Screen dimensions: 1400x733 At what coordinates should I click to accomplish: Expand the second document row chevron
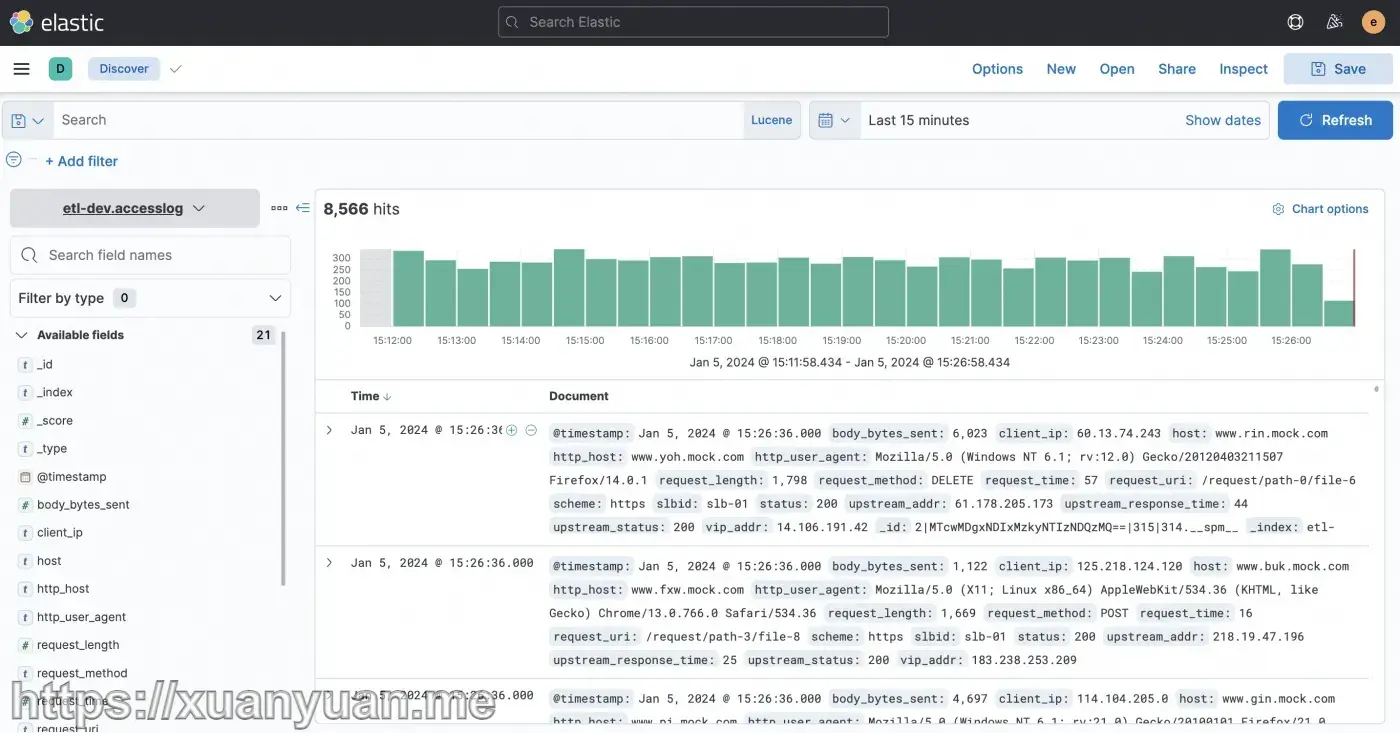[x=329, y=563]
